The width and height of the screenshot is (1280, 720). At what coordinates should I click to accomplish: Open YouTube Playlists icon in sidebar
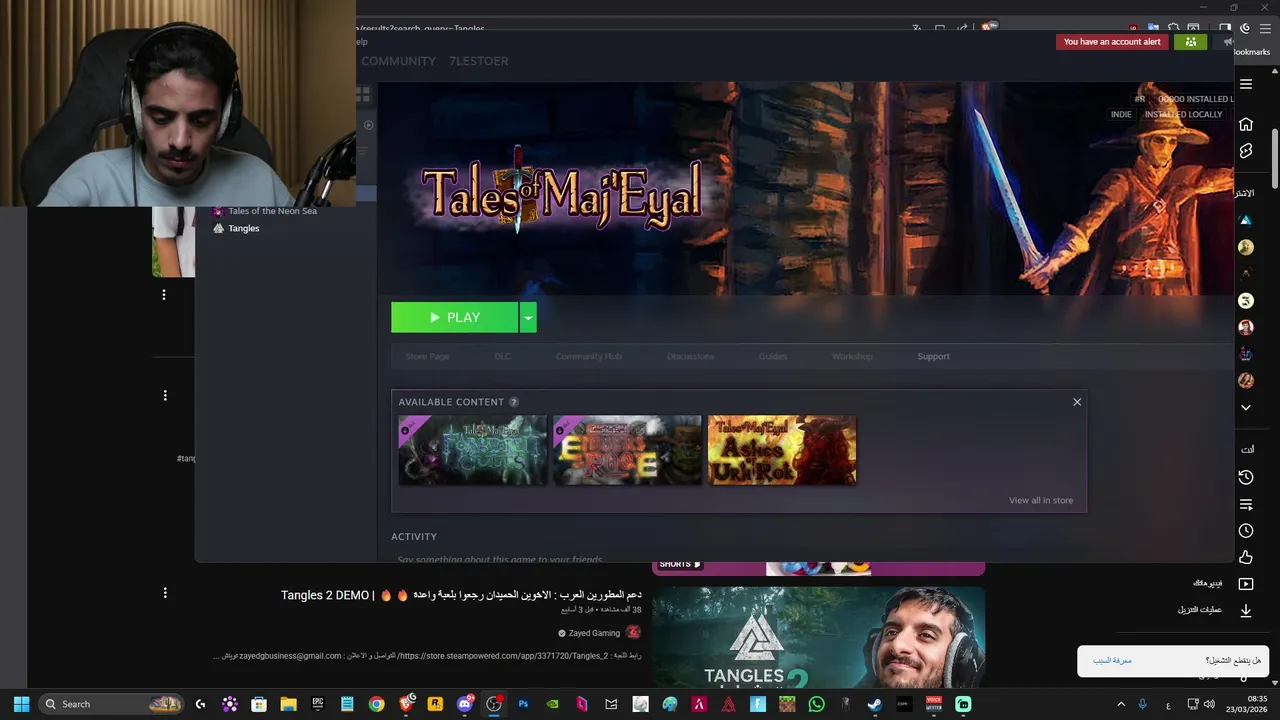point(1246,504)
